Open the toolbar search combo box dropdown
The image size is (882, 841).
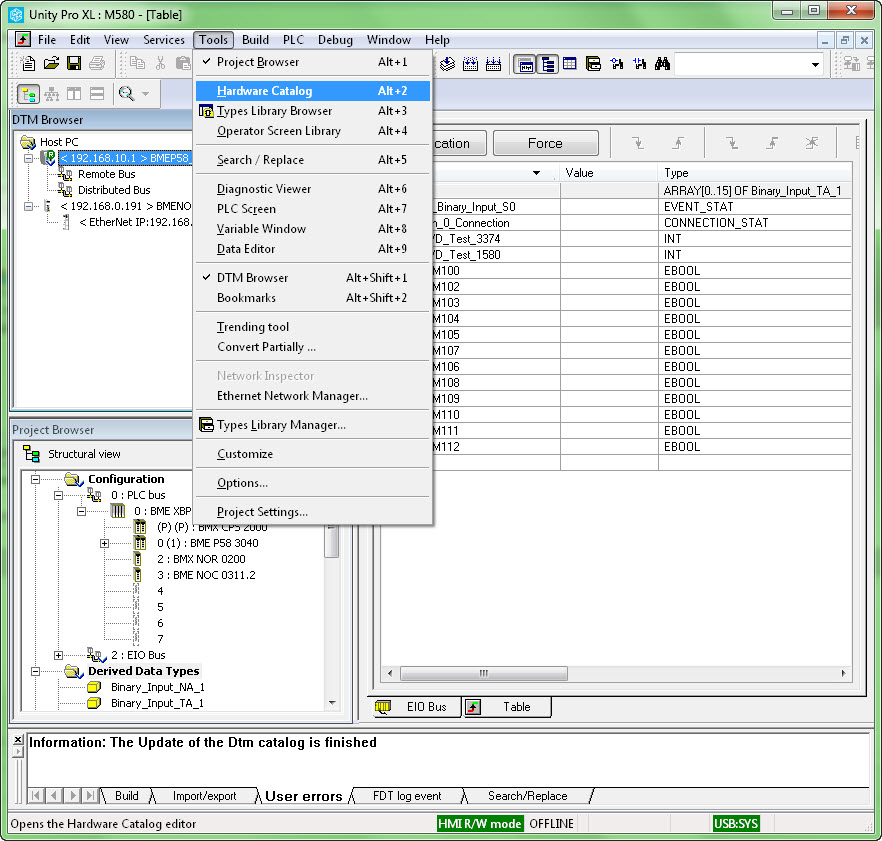(x=815, y=64)
